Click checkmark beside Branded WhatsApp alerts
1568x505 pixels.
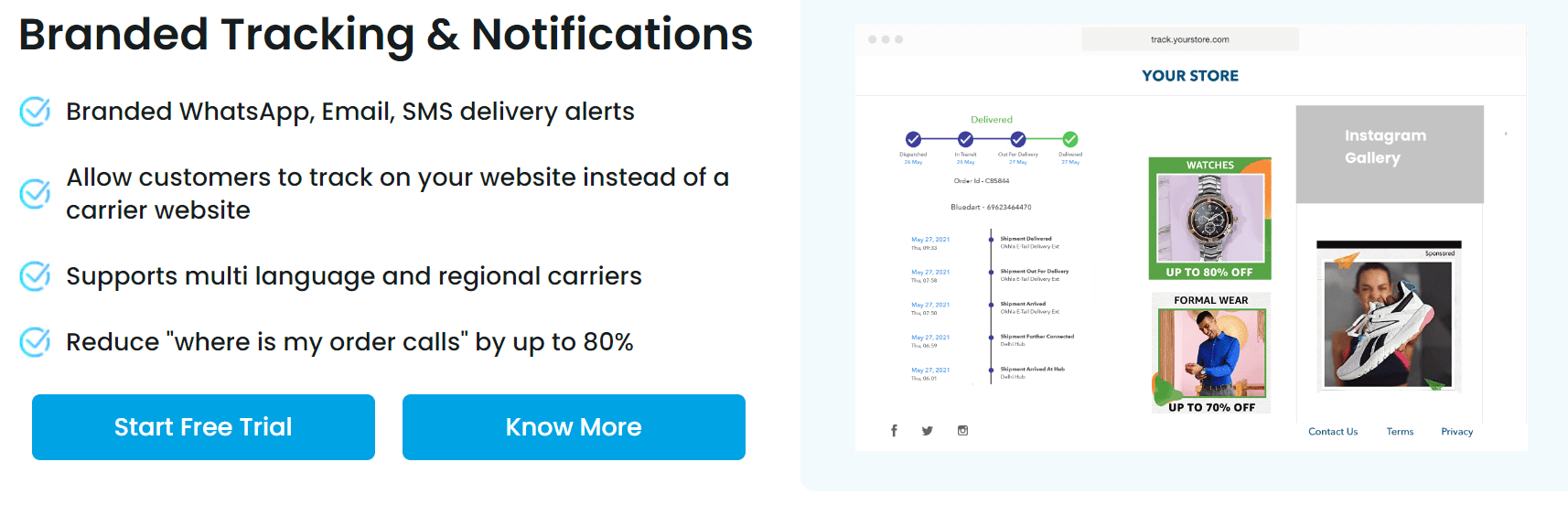[x=35, y=112]
